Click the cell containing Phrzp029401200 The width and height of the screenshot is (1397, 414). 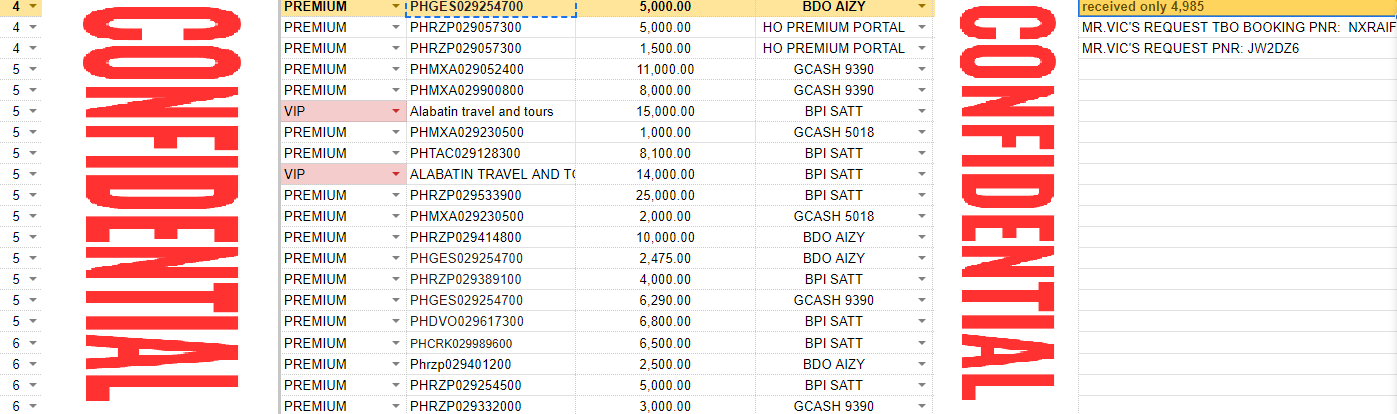click(x=490, y=363)
